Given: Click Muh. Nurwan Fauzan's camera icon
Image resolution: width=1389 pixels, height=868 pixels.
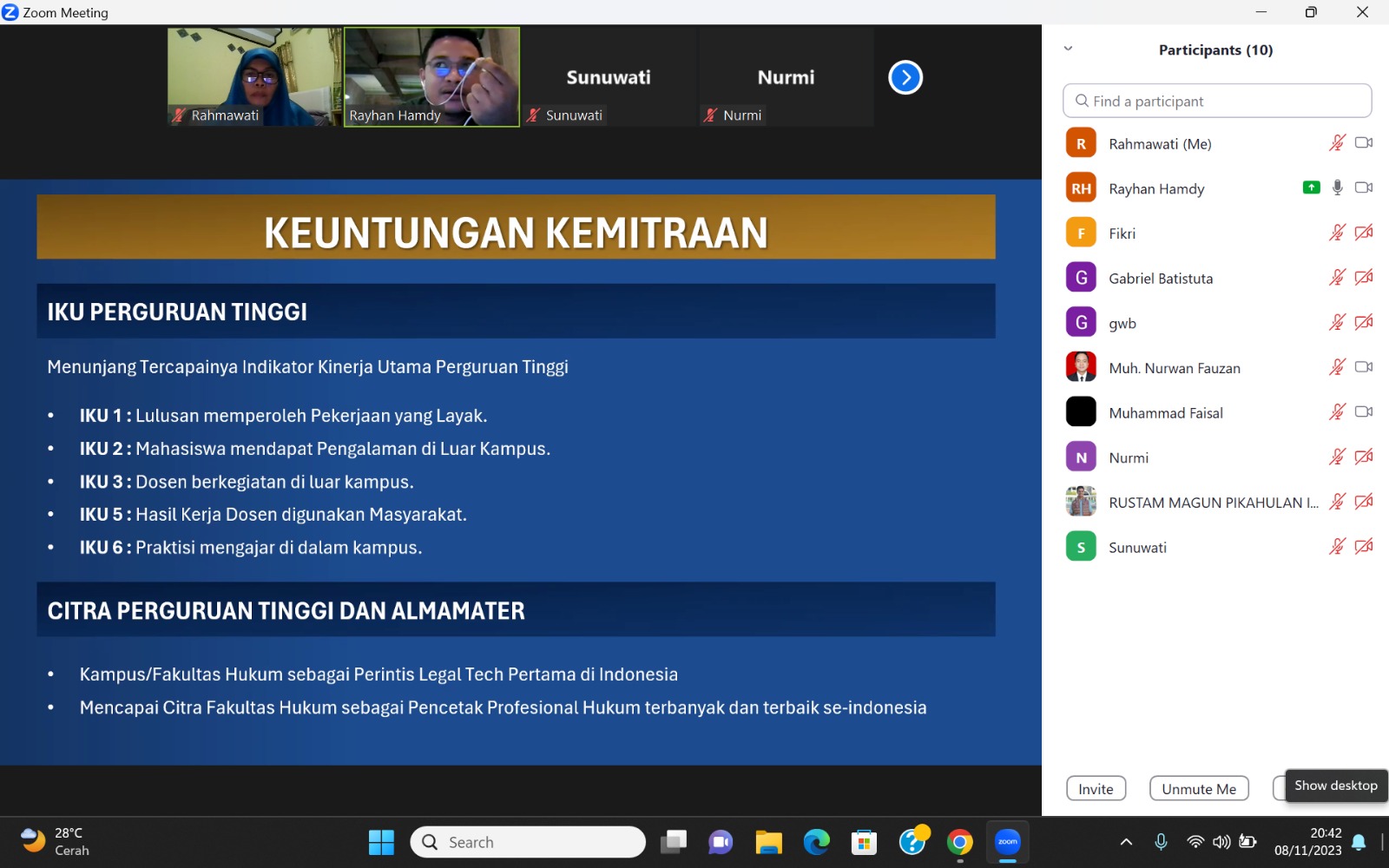Looking at the screenshot, I should [1364, 367].
